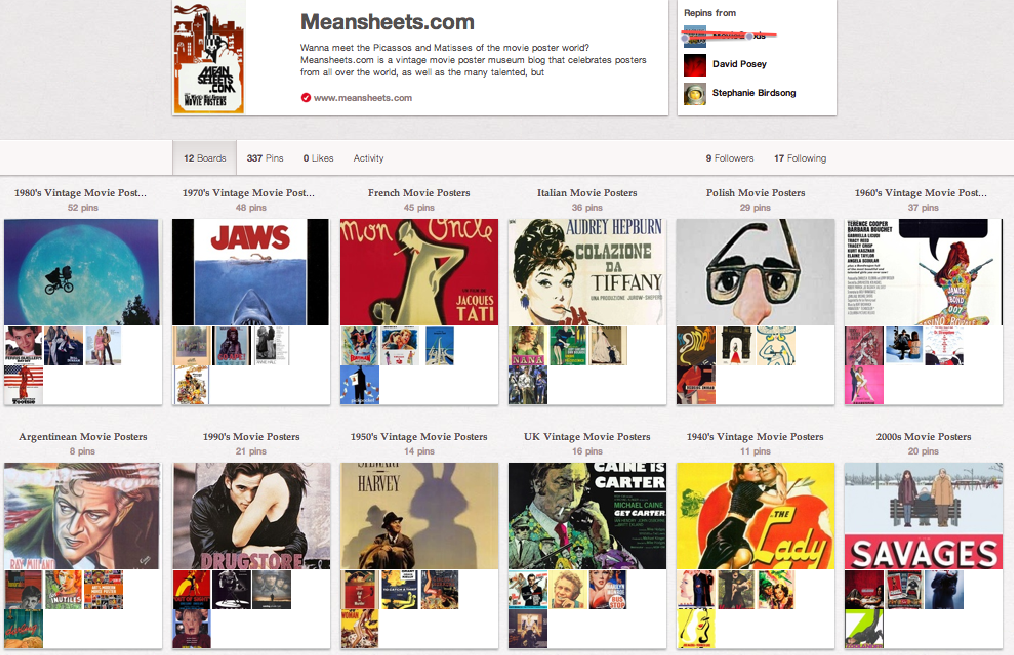Image resolution: width=1014 pixels, height=655 pixels.
Task: Open the Colazione da Tiffany poster cover
Action: (x=587, y=272)
